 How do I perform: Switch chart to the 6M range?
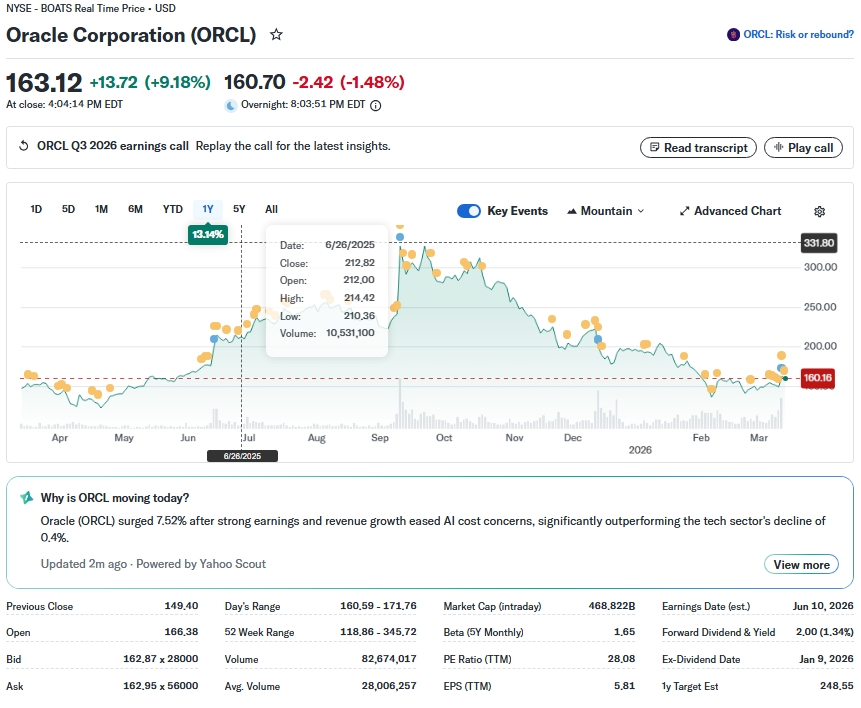tap(135, 209)
